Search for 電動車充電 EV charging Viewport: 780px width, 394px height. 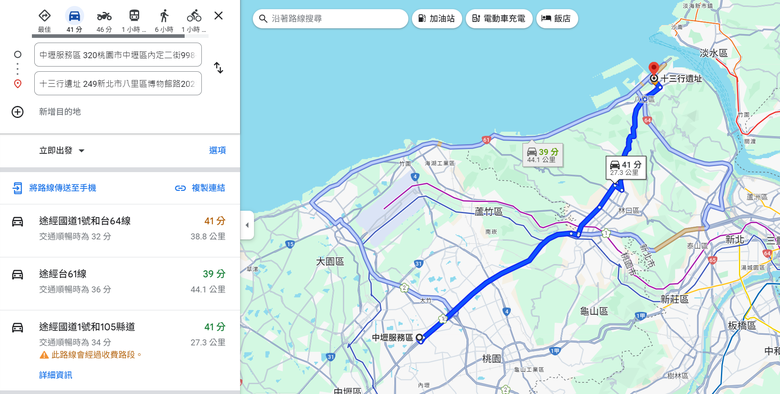499,18
